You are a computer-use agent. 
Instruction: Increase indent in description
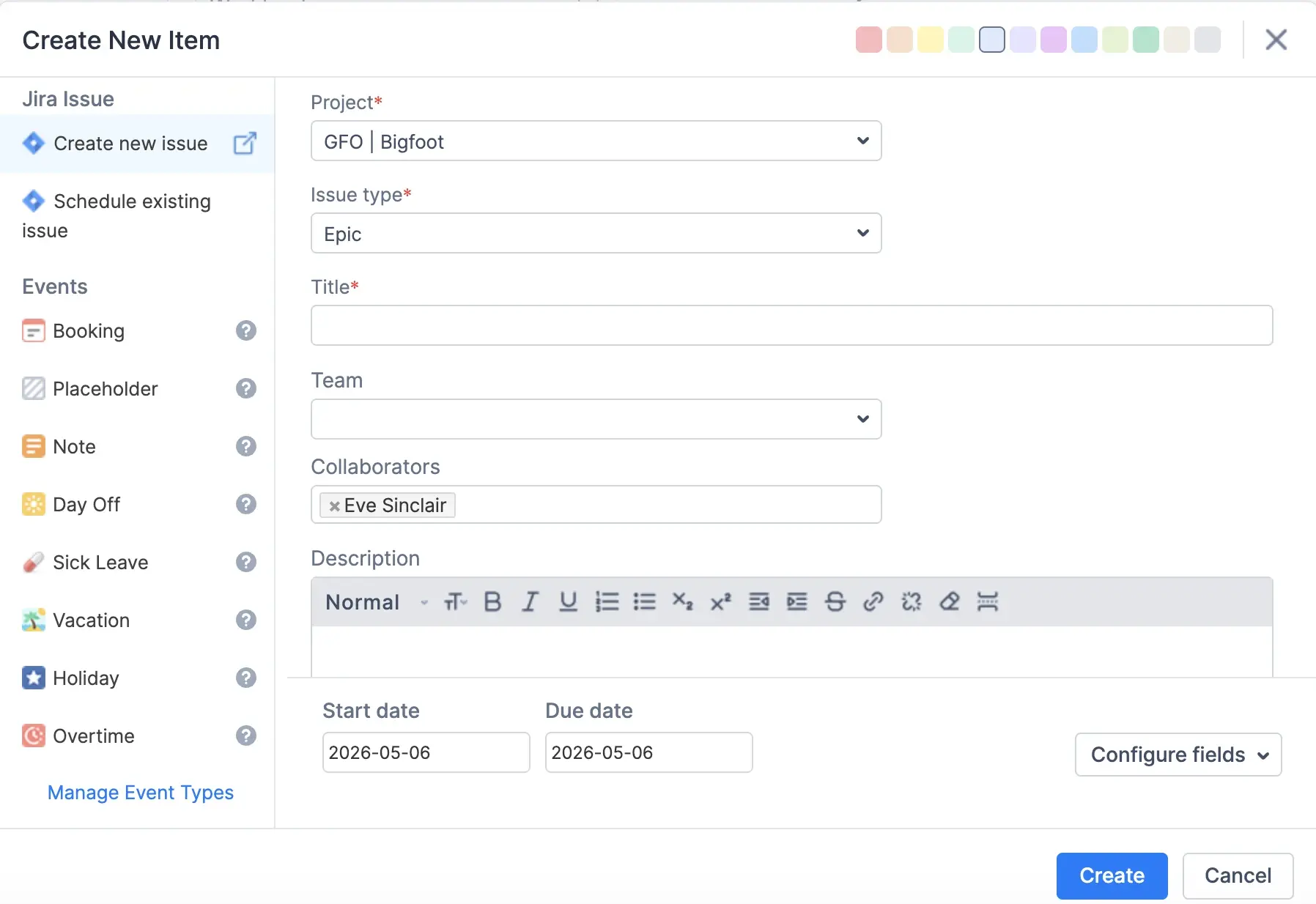(797, 602)
